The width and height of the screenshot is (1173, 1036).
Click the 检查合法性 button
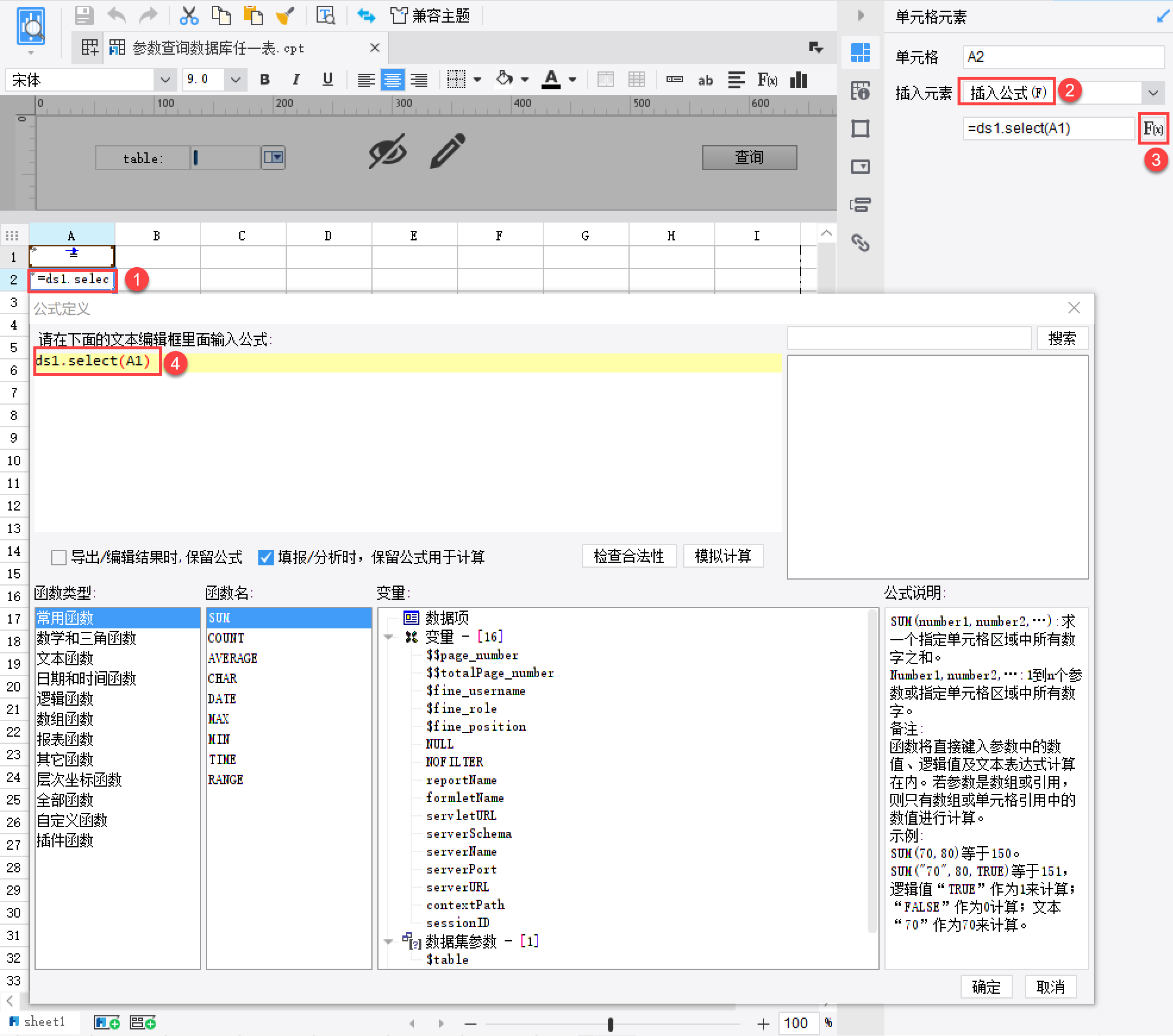pos(628,556)
